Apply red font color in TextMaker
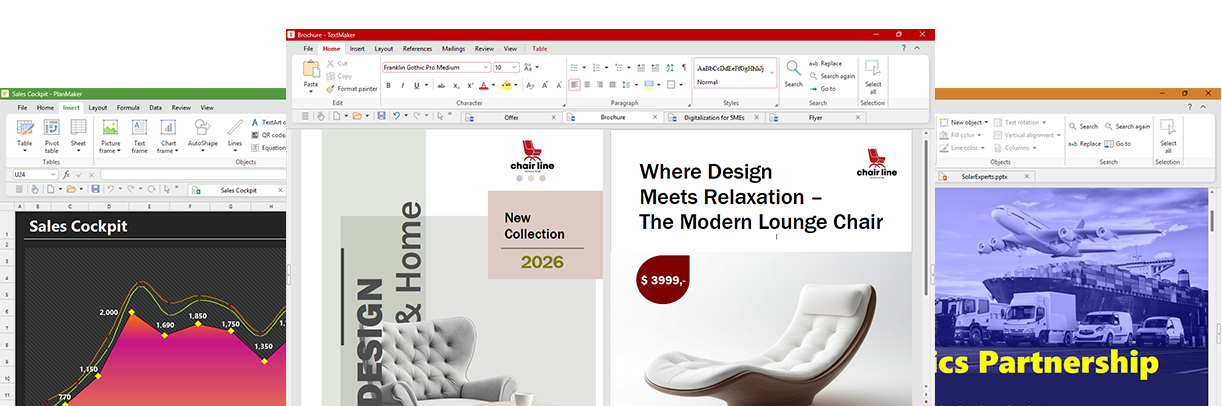The height and width of the screenshot is (406, 1222). point(482,86)
